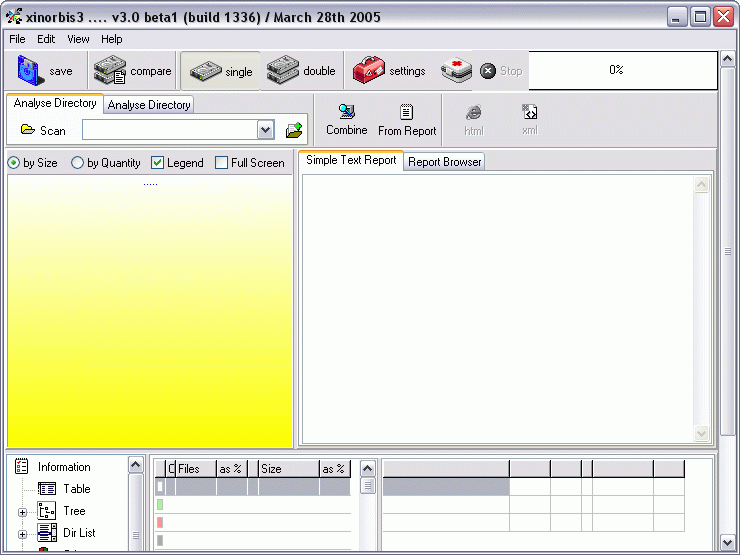Screen dimensions: 740x555
Task: Open the View menu
Action: tap(78, 39)
